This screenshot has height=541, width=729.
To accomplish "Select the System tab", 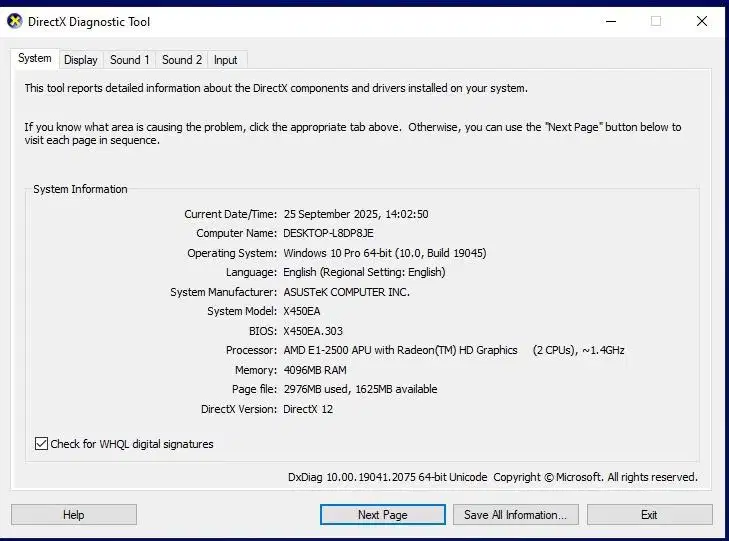I will click(x=35, y=59).
